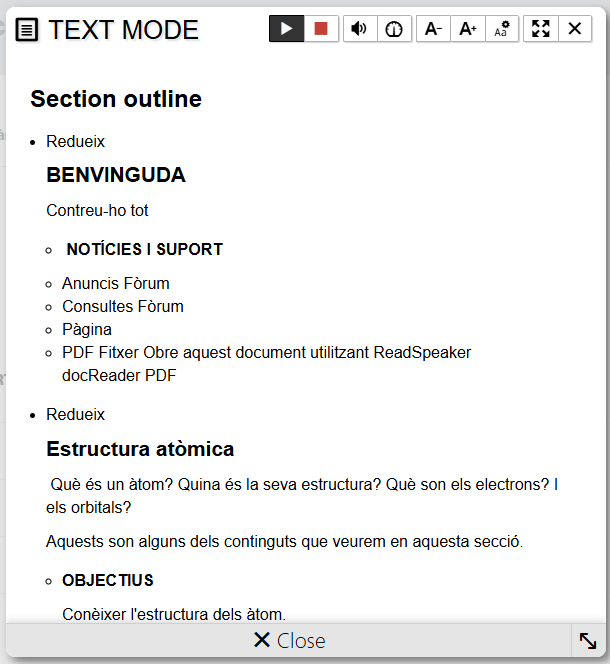Collapse BENVINGUDA section via first Redueix
This screenshot has height=664, width=610.
click(75, 141)
